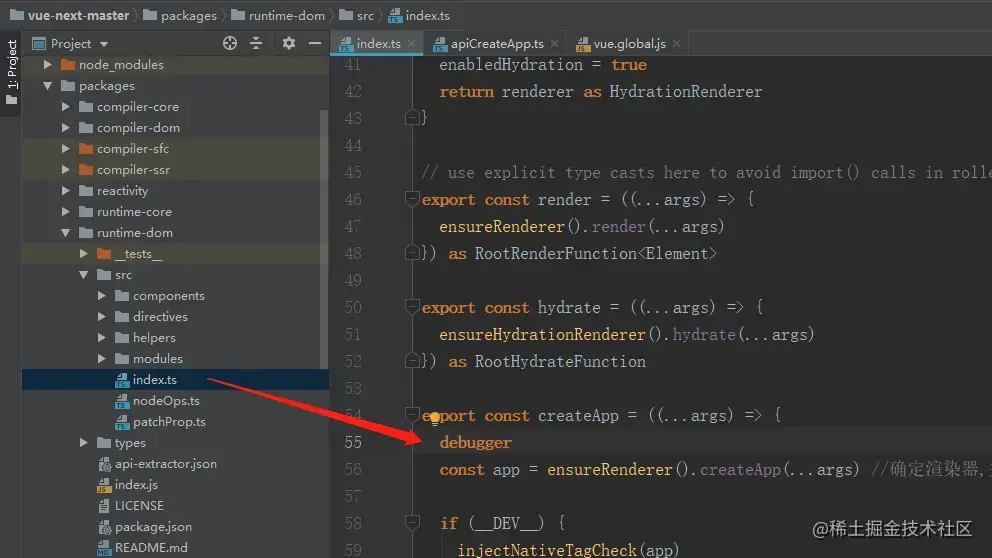The image size is (992, 558).
Task: Expand the compiler-sfc folder
Action: click(66, 149)
